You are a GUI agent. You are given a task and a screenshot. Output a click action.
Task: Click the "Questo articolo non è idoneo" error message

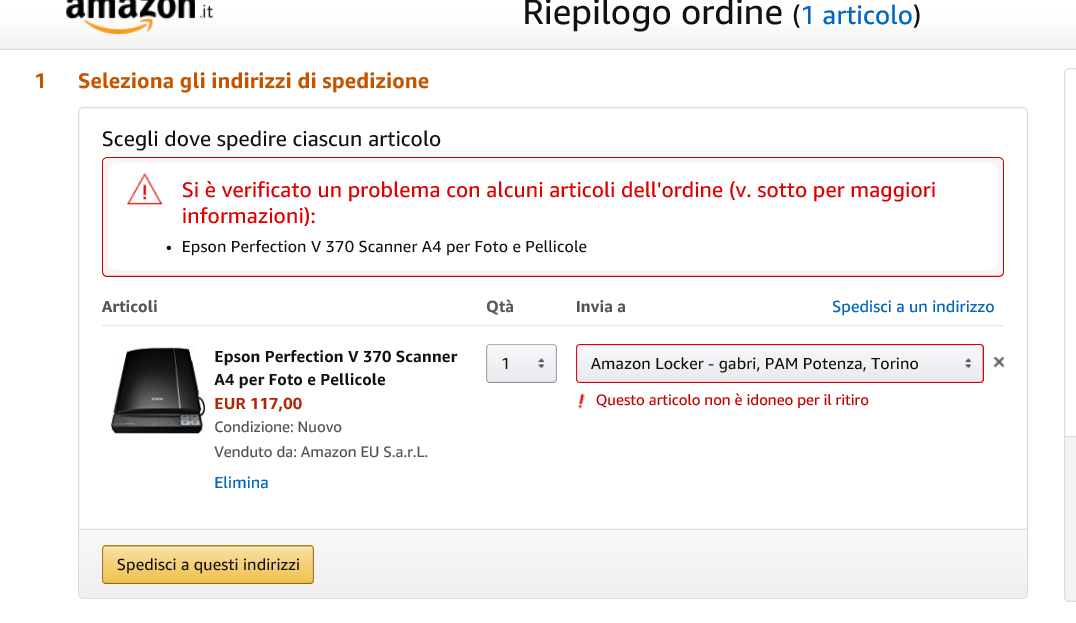tap(732, 400)
